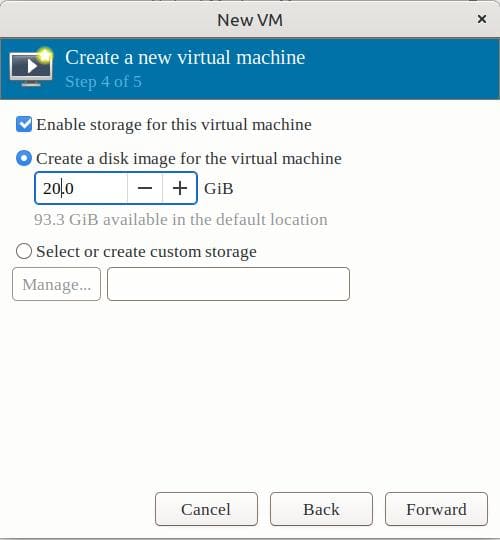
Task: Increase disk size with plus button
Action: 180,188
